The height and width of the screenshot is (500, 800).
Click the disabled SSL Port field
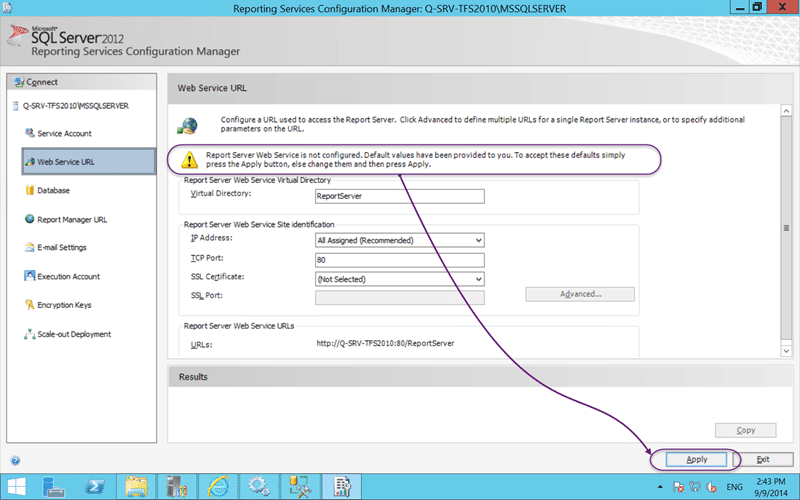click(x=399, y=297)
